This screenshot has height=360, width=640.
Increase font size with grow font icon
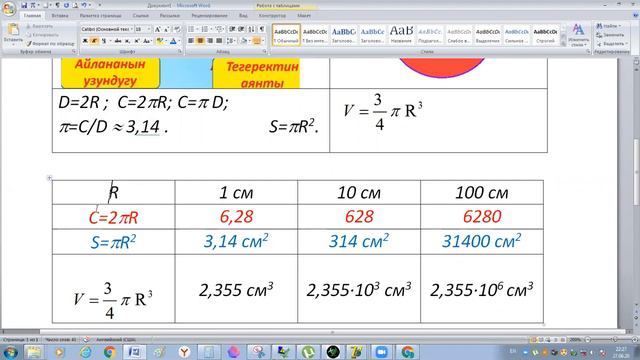click(x=158, y=29)
